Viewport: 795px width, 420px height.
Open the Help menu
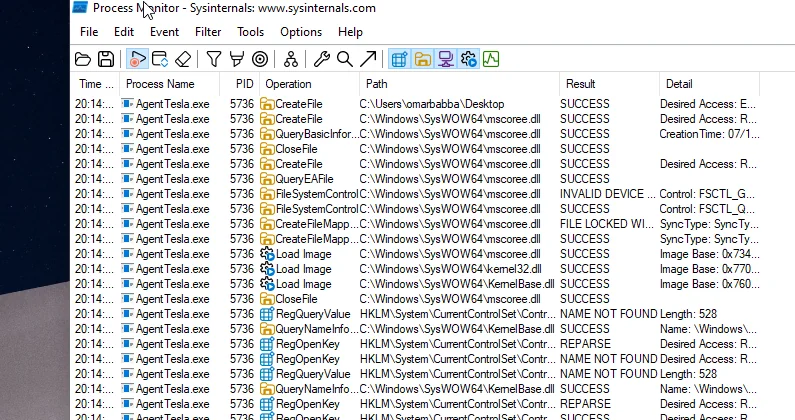(x=350, y=32)
